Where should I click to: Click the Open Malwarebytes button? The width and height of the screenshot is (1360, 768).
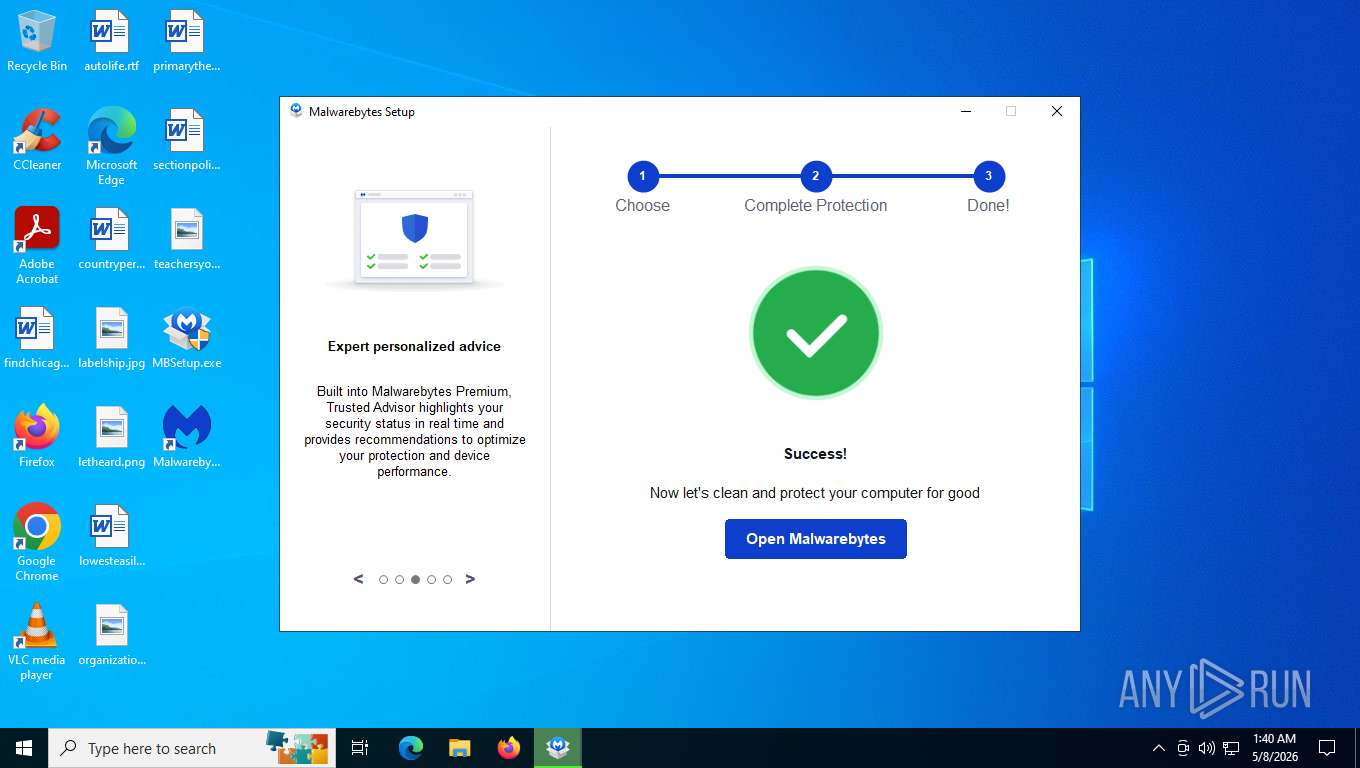[815, 539]
